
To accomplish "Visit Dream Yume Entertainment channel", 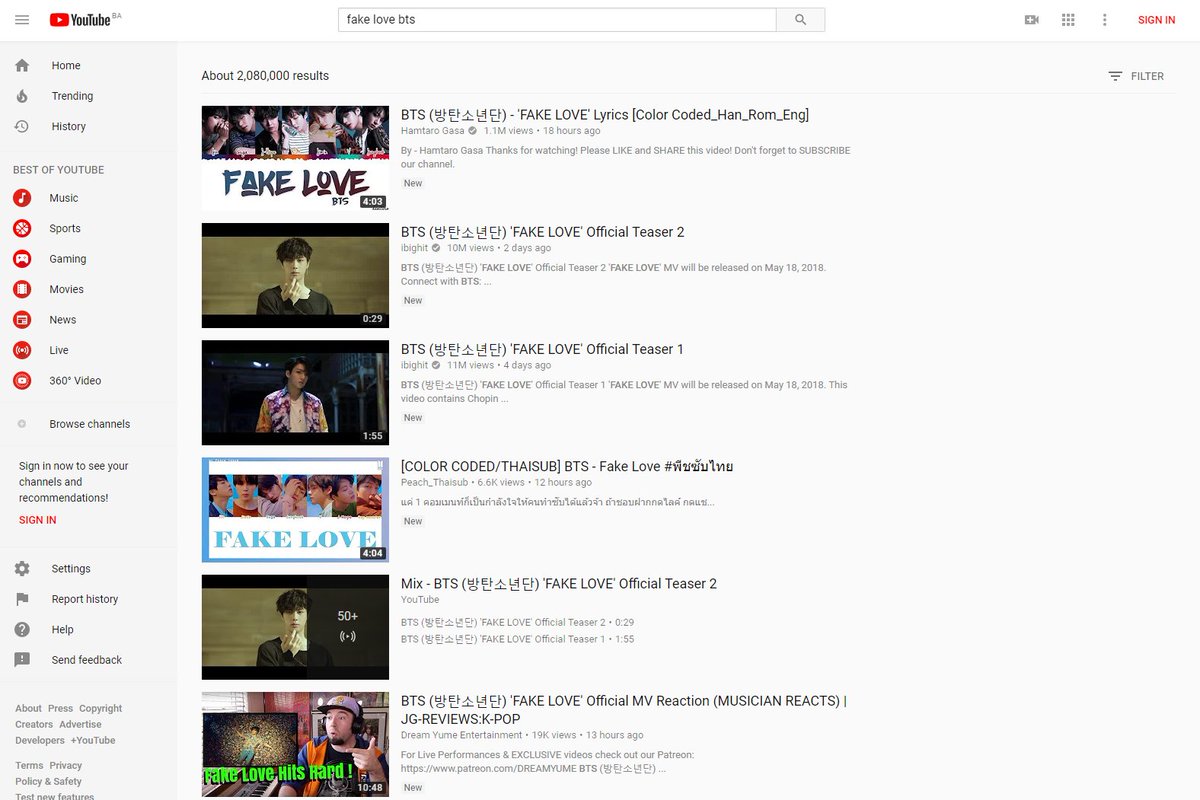I will click(462, 735).
